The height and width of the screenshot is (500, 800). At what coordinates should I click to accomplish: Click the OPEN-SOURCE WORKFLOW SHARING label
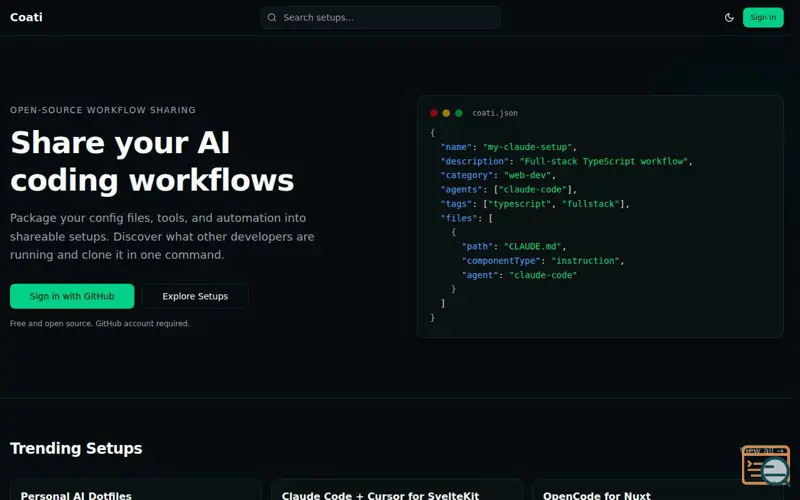[x=103, y=110]
